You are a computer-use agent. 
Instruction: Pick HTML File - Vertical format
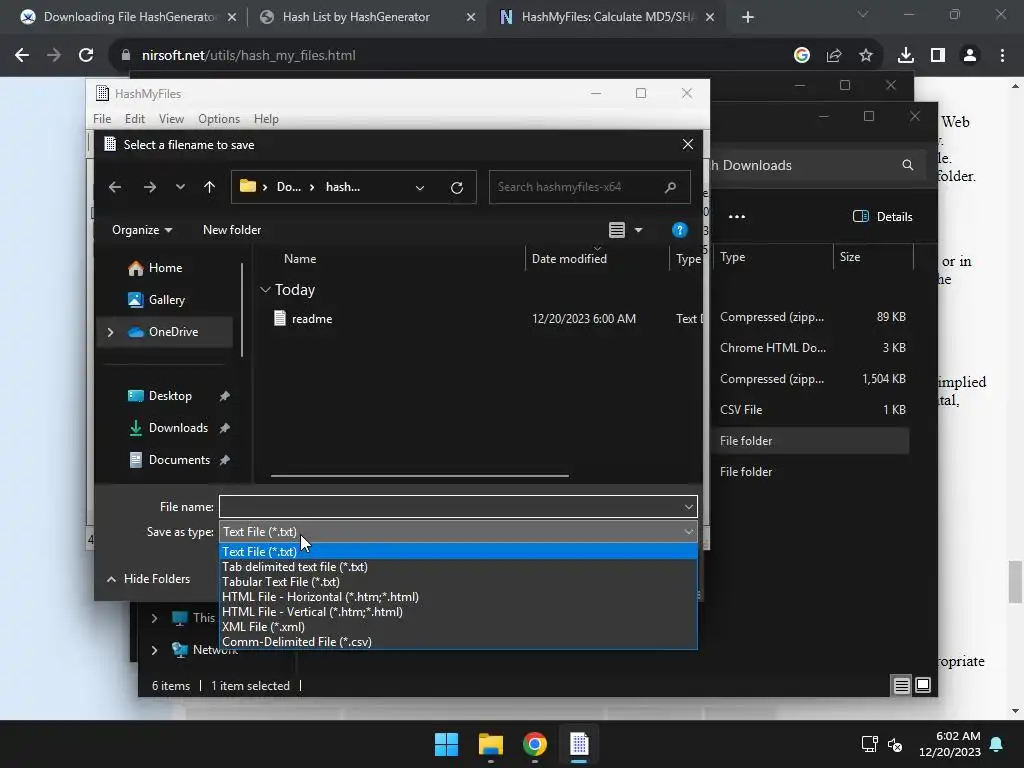[458, 612]
